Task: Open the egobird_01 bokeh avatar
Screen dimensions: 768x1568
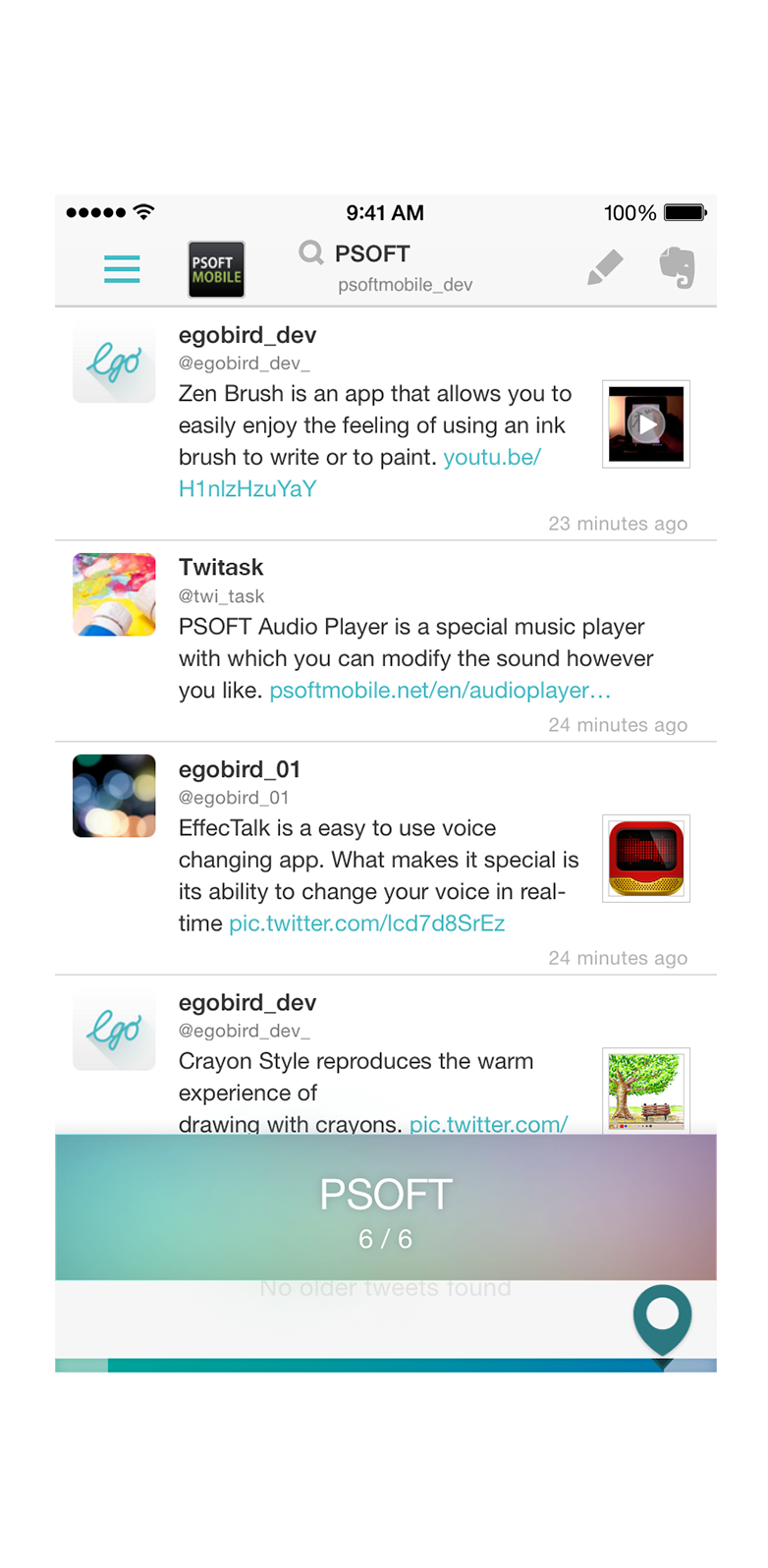Action: (114, 796)
